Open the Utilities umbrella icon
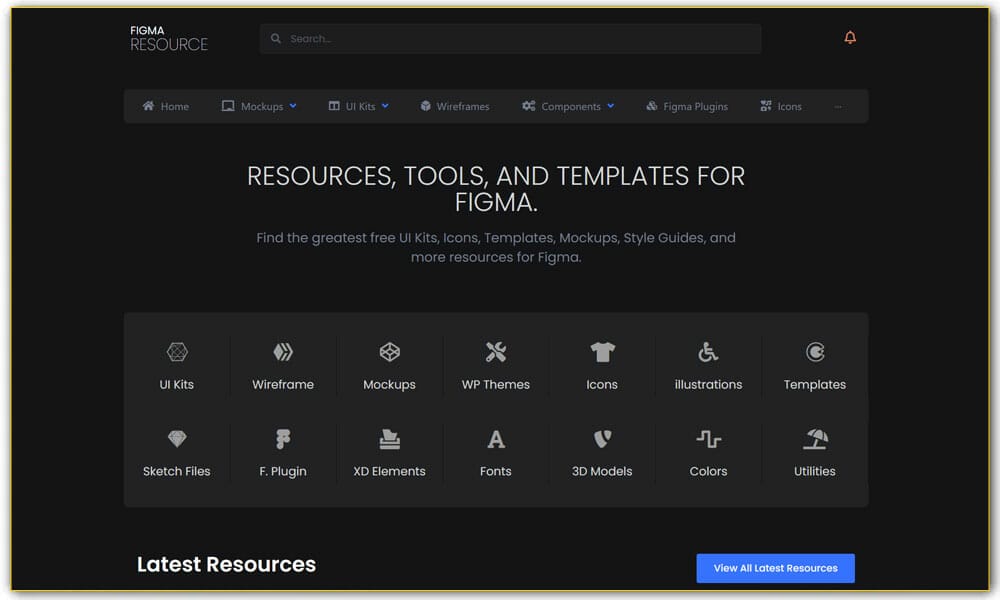This screenshot has width=1000, height=600. pyautogui.click(x=814, y=439)
